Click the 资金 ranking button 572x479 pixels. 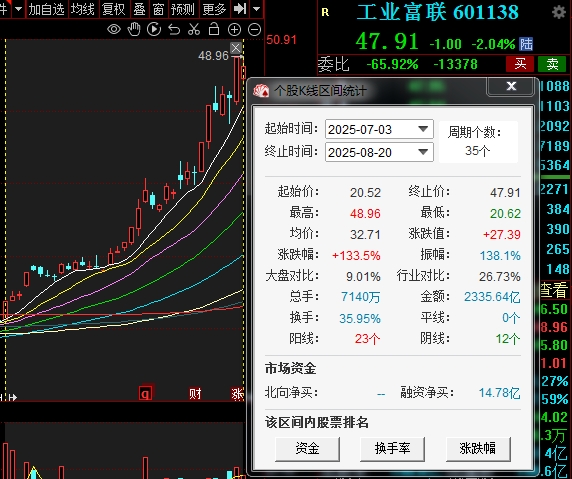[307, 449]
